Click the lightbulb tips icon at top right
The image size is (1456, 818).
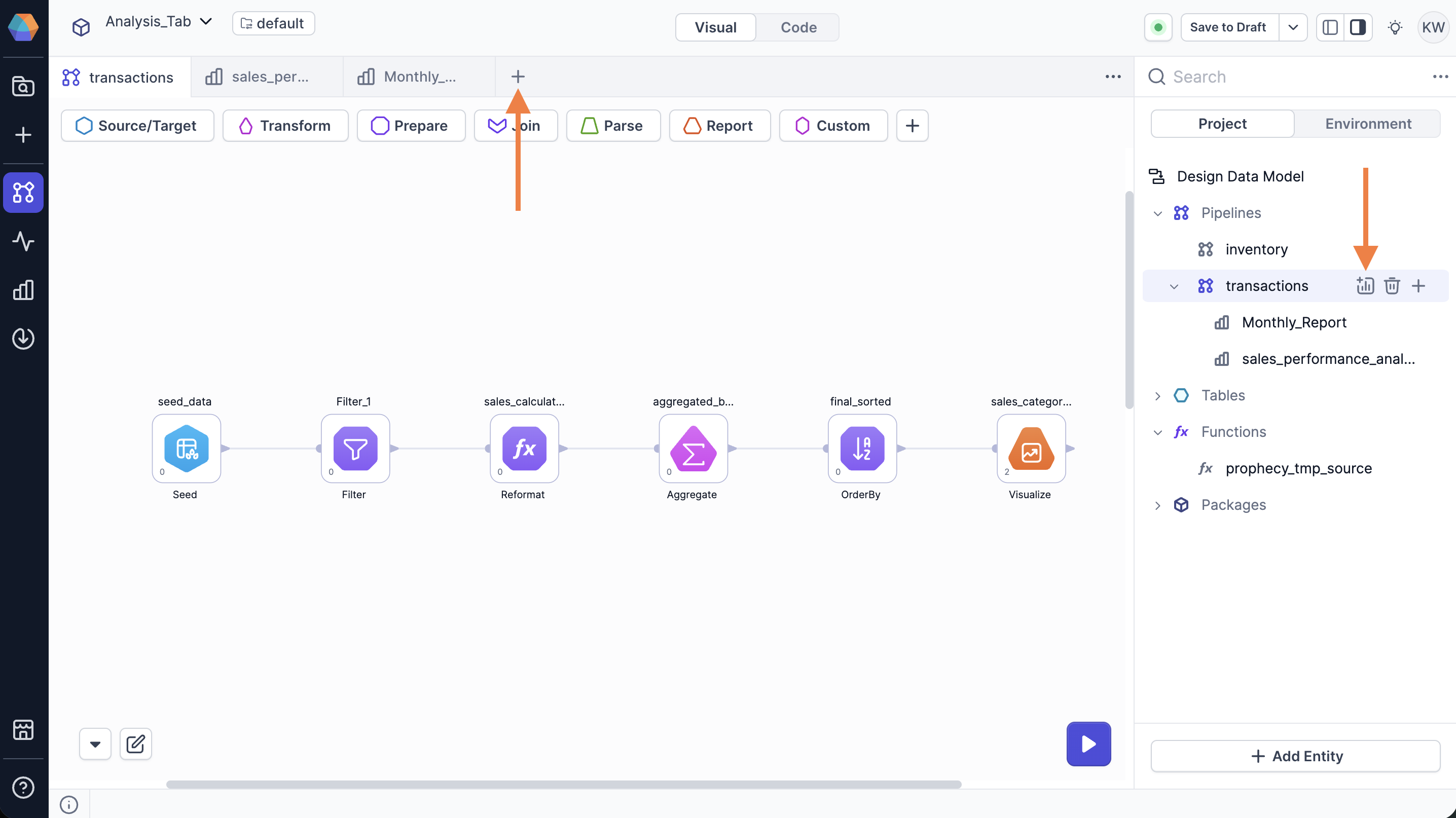coord(1396,26)
